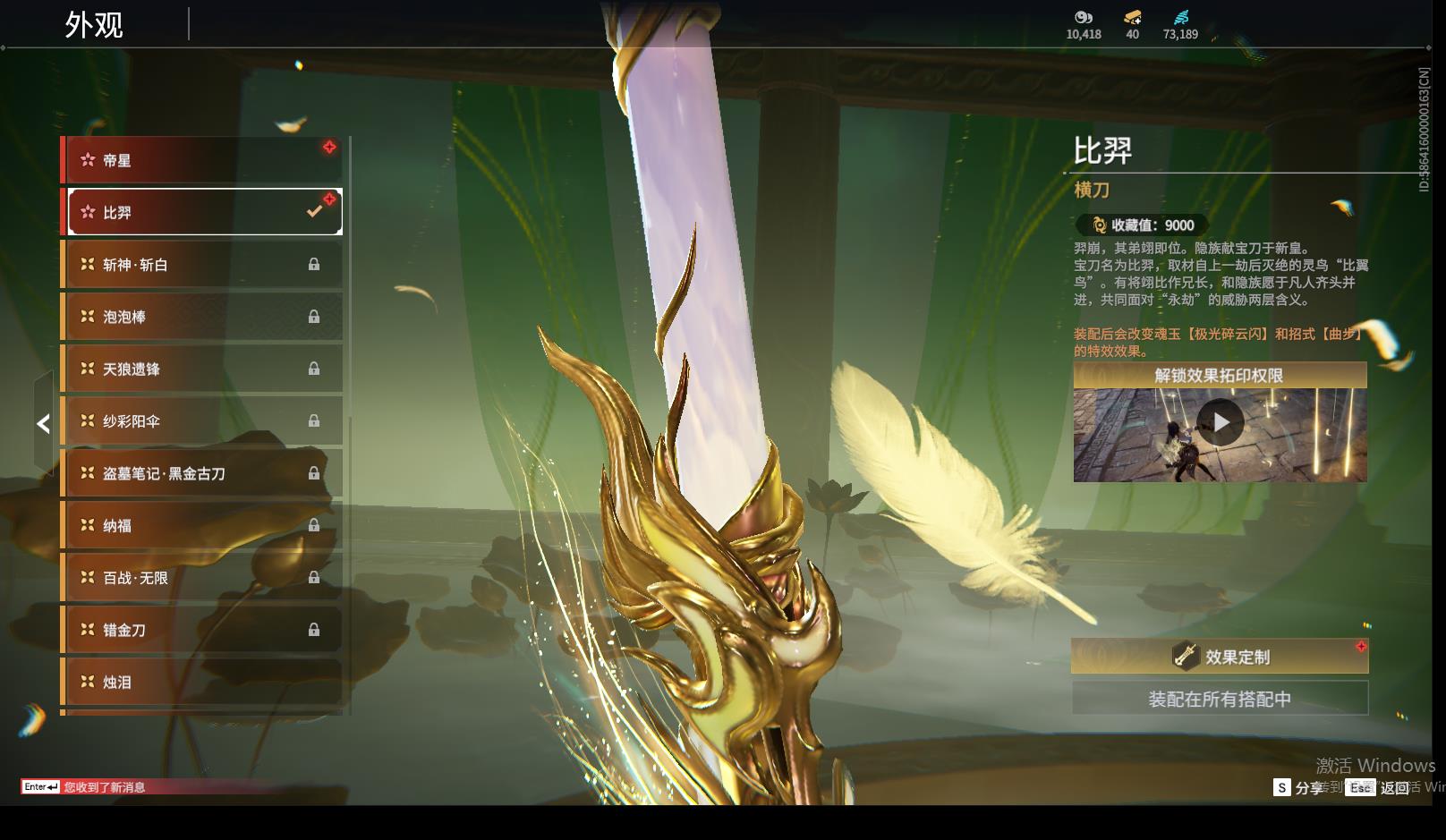1446x840 pixels.
Task: Click the star icon beside 帝星
Action: point(88,160)
